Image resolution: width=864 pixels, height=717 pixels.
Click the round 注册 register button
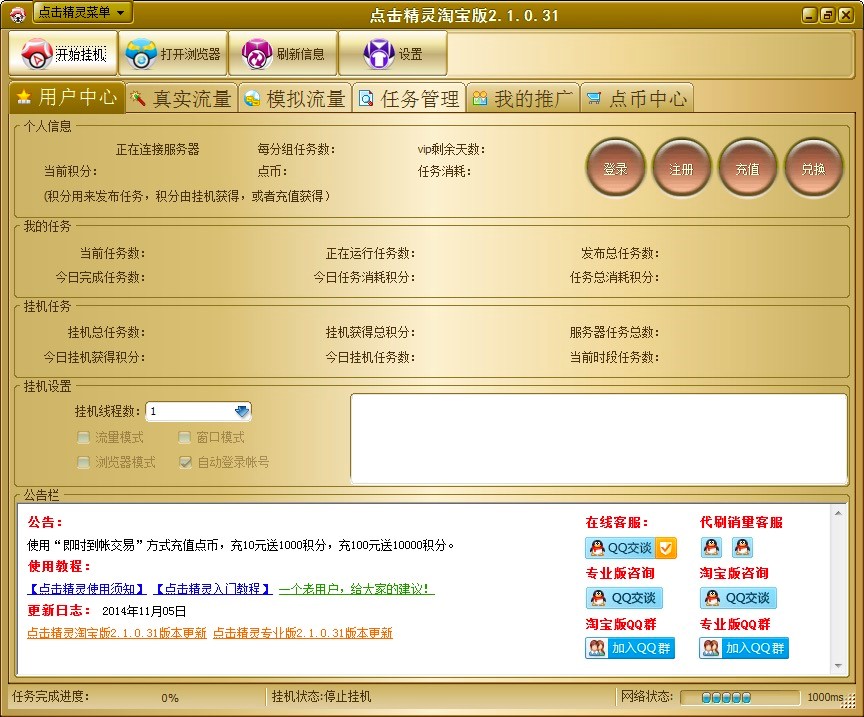coord(681,168)
